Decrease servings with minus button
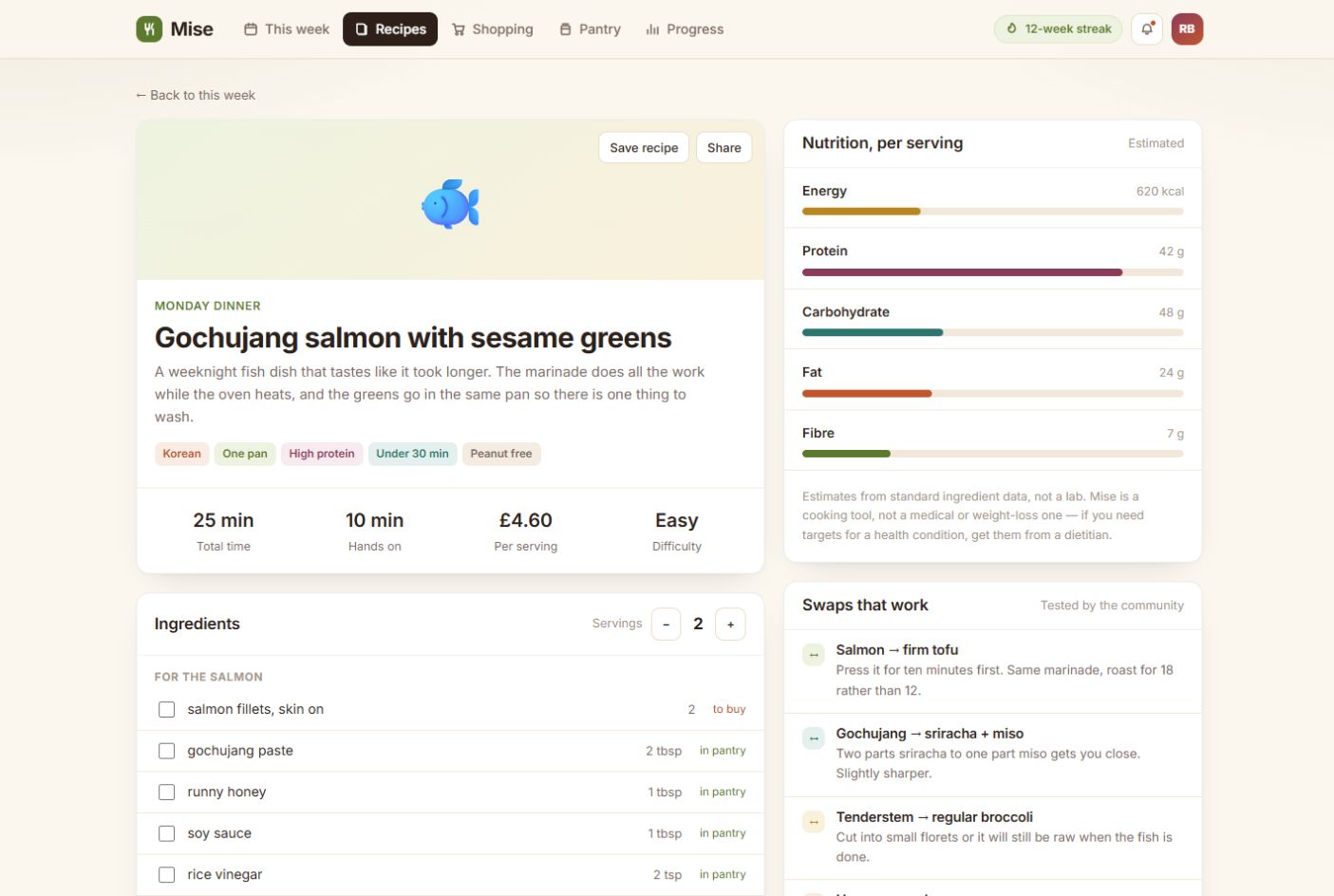Screen dimensions: 1334x896 click(x=667, y=625)
